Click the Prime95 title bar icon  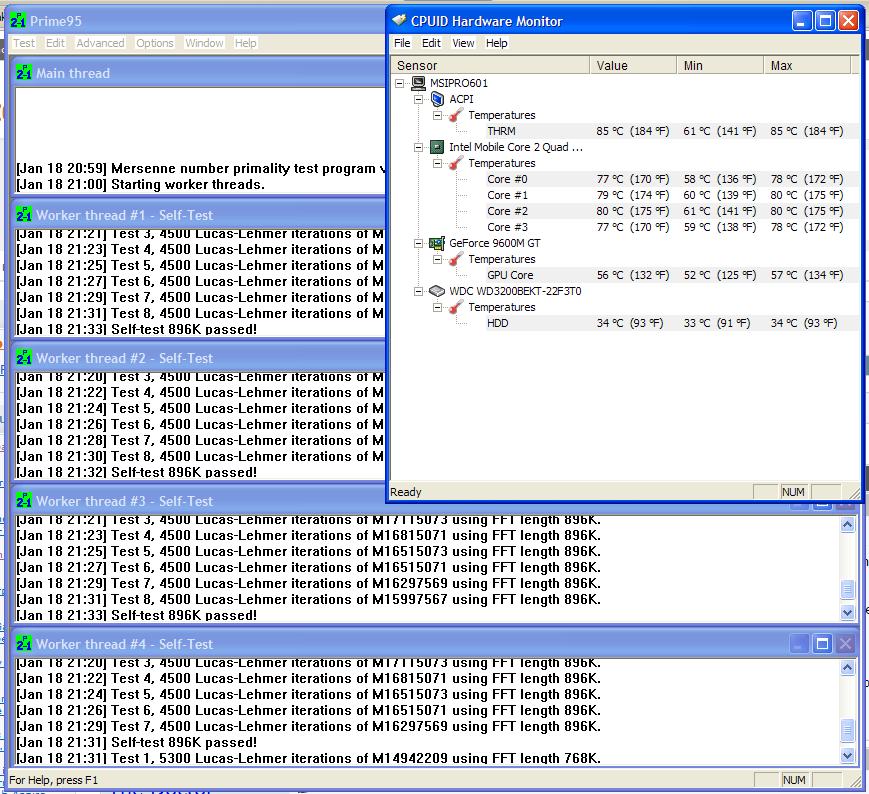click(x=18, y=21)
